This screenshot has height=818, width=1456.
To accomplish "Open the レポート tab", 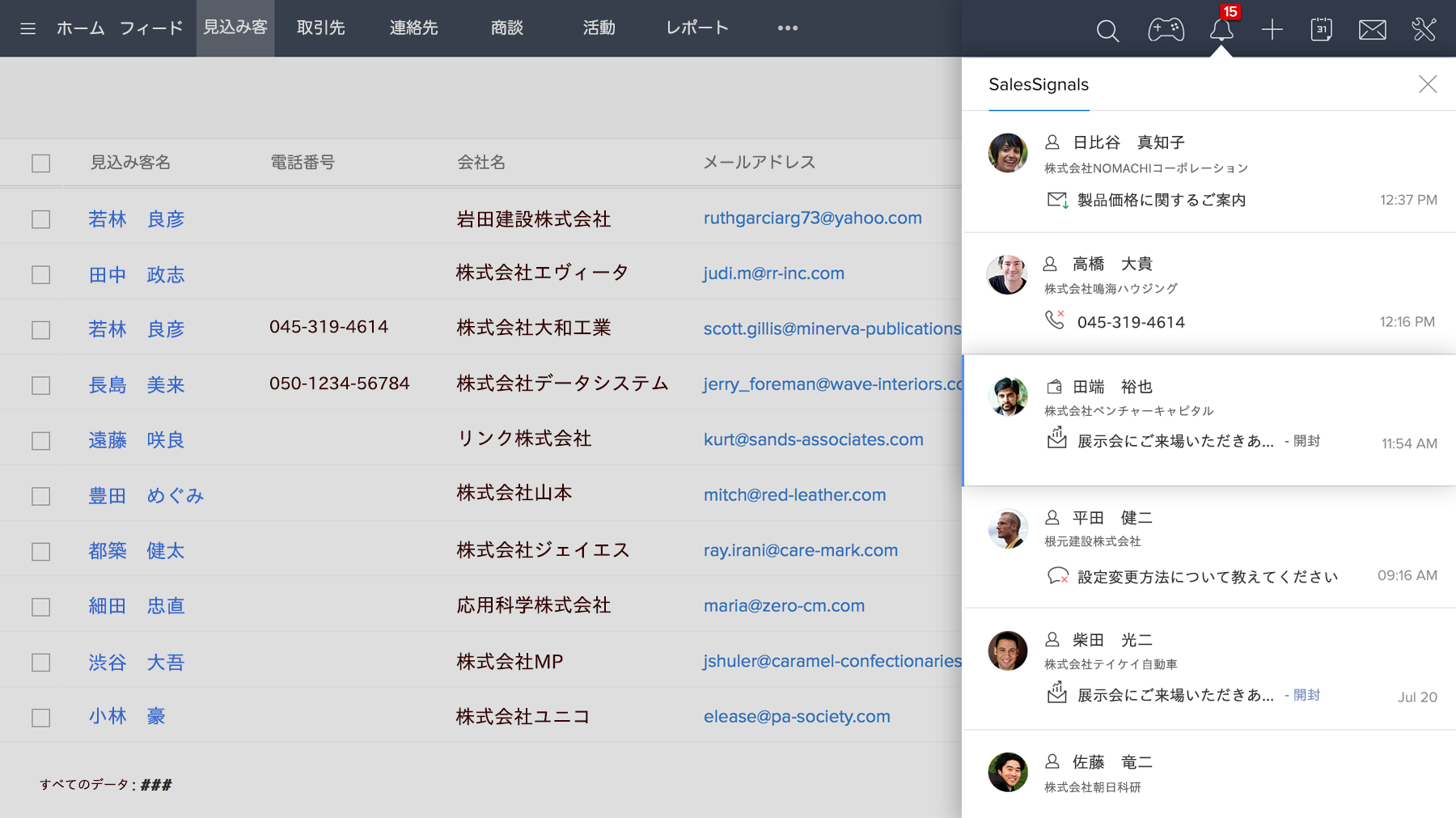I will click(x=697, y=28).
